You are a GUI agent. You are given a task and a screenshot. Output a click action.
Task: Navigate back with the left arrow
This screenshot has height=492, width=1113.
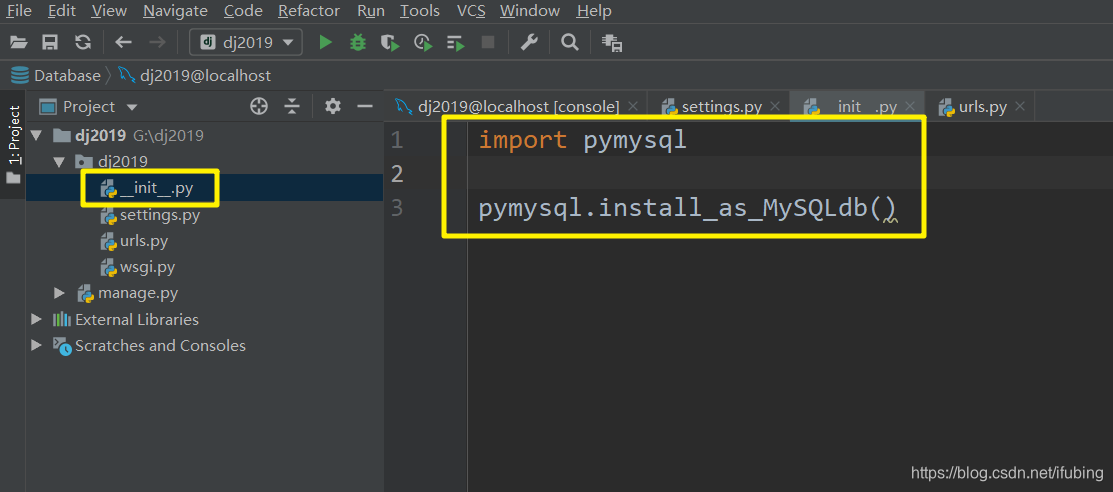point(124,43)
